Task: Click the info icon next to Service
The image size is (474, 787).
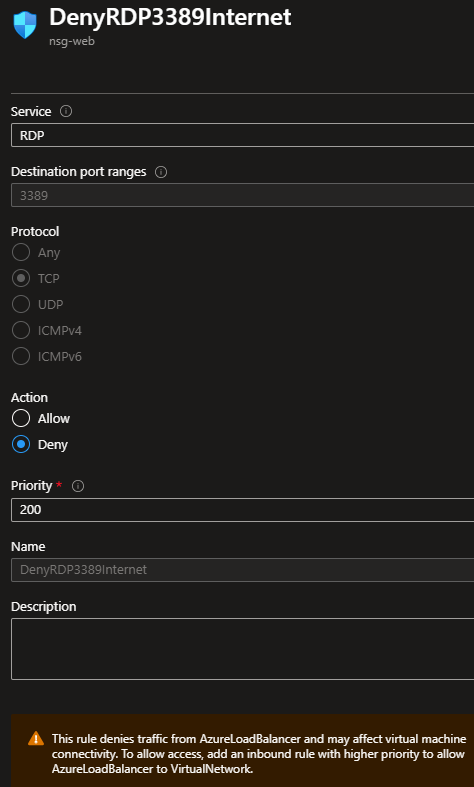Action: pyautogui.click(x=66, y=111)
